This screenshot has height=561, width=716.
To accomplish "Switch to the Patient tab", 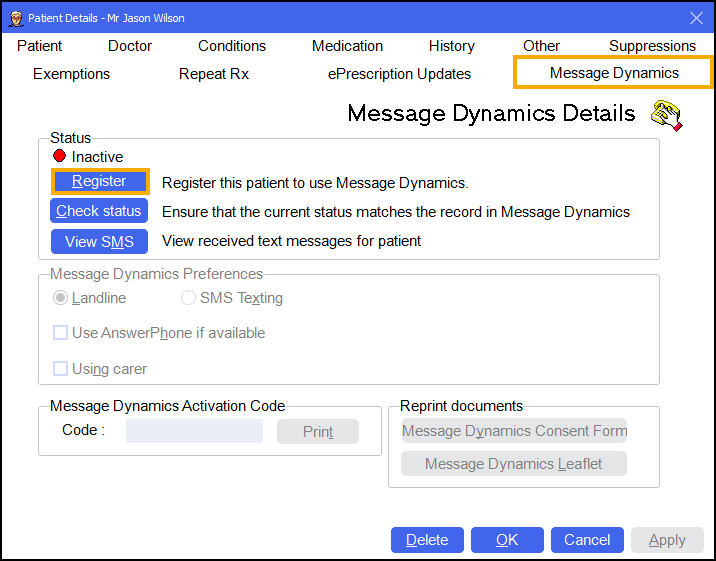I will (39, 46).
